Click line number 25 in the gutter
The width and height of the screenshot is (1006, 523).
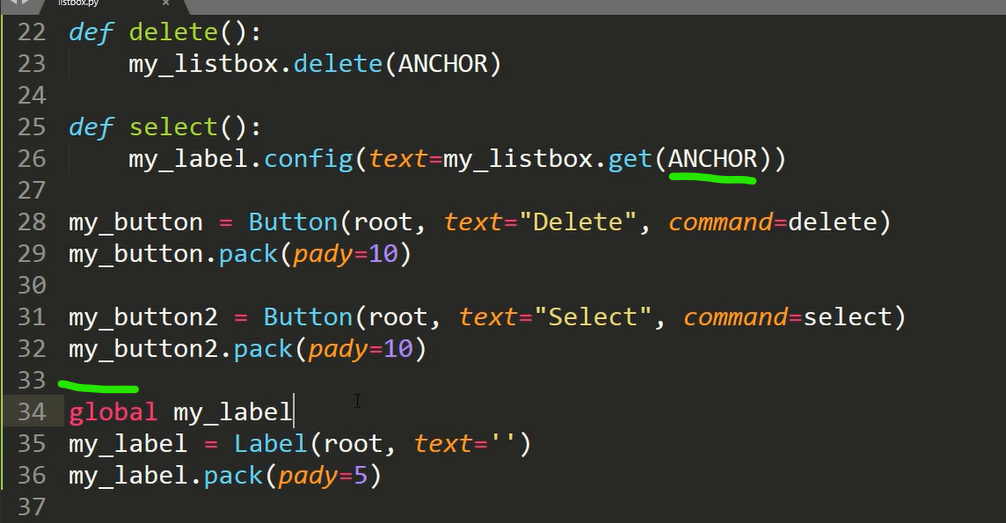point(32,127)
